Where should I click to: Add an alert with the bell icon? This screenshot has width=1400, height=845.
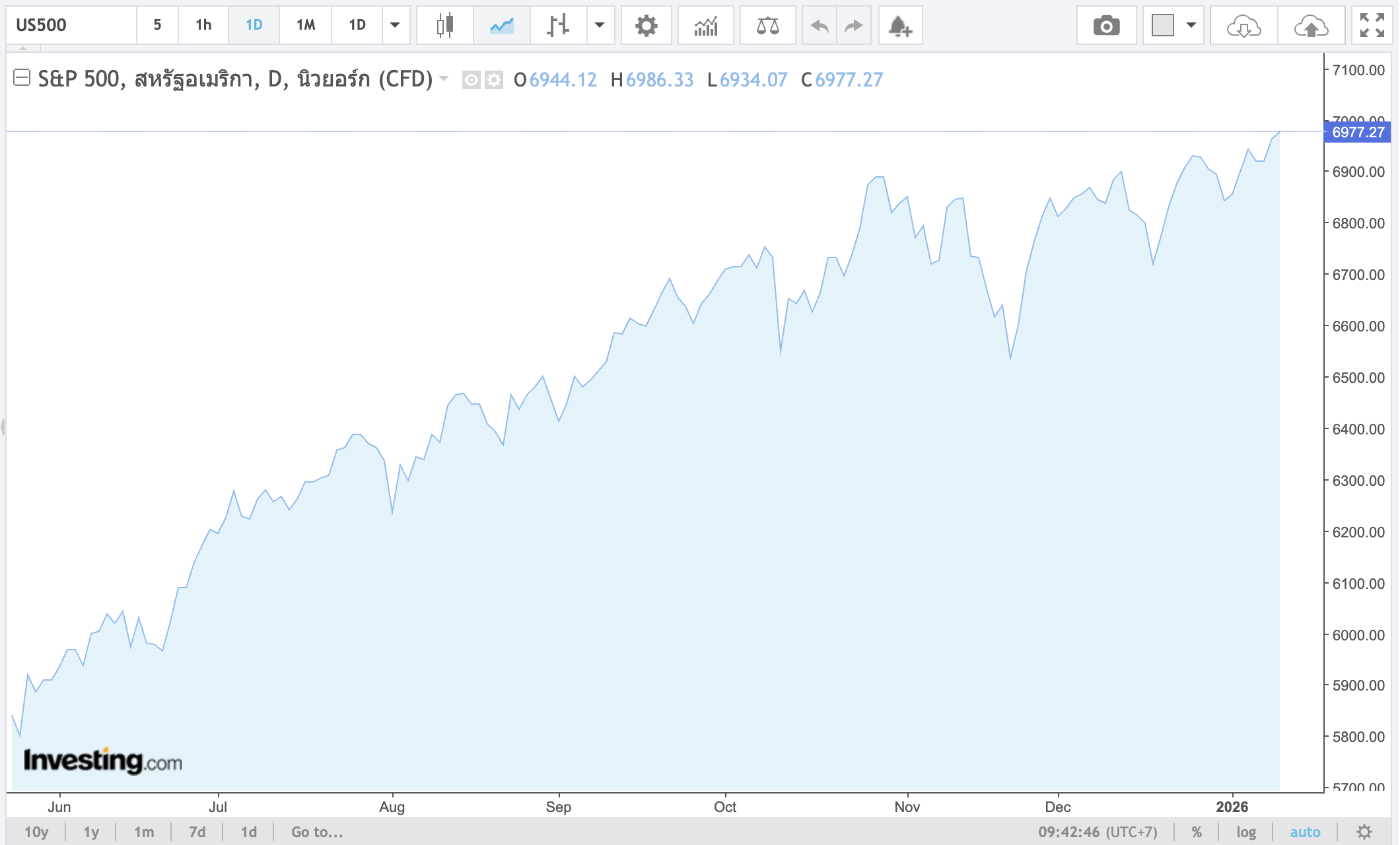tap(900, 26)
